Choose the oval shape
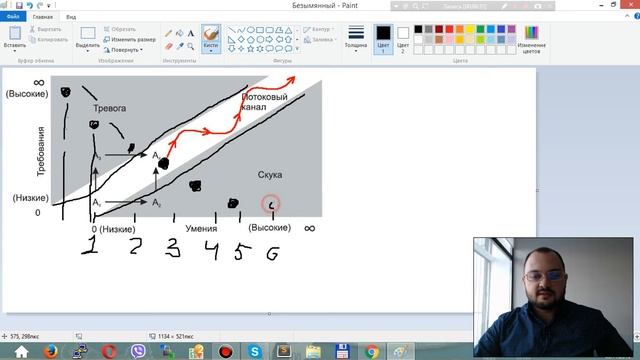This screenshot has height=360, width=640. point(251,30)
